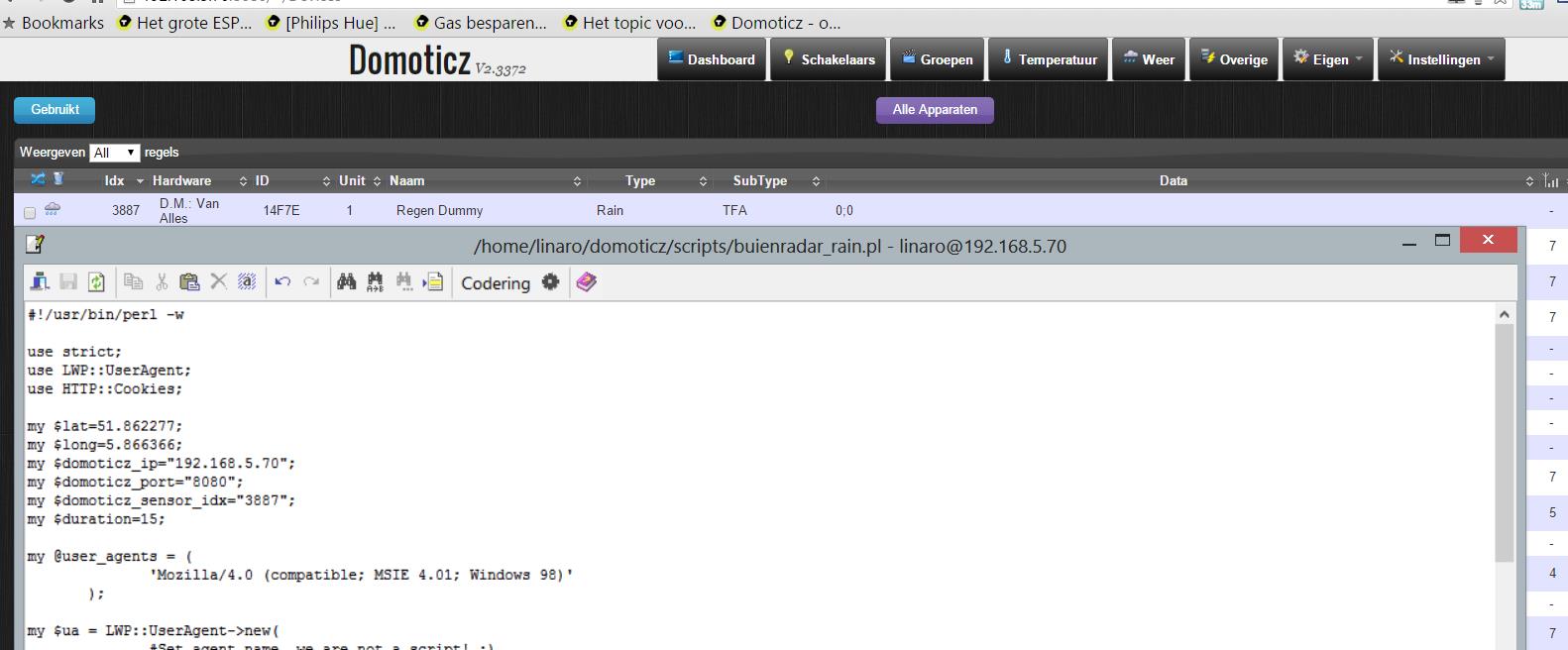
Task: Click the blue Gebruikt button
Action: [55, 110]
